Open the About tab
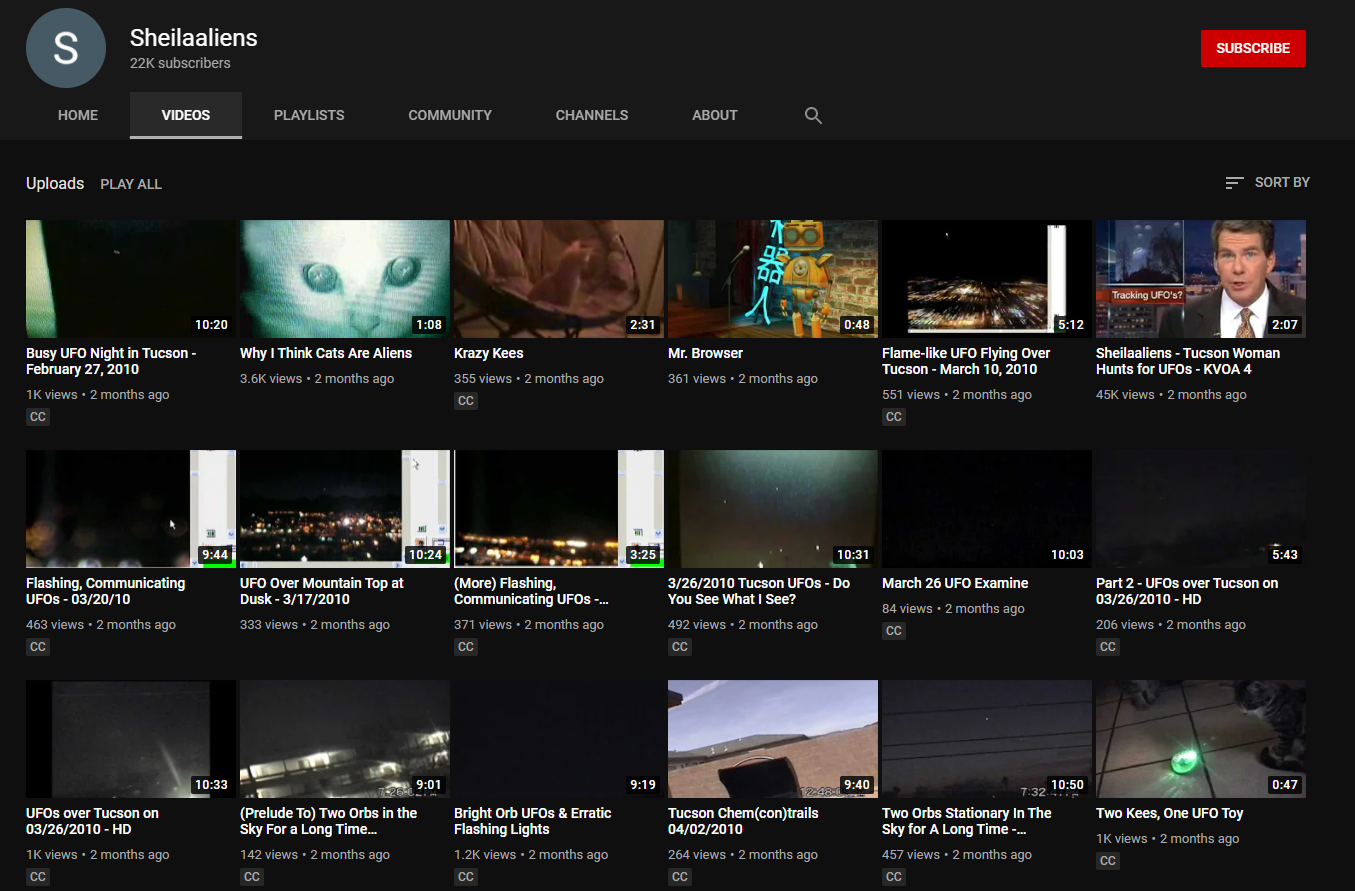Image resolution: width=1355 pixels, height=891 pixels. pyautogui.click(x=715, y=115)
